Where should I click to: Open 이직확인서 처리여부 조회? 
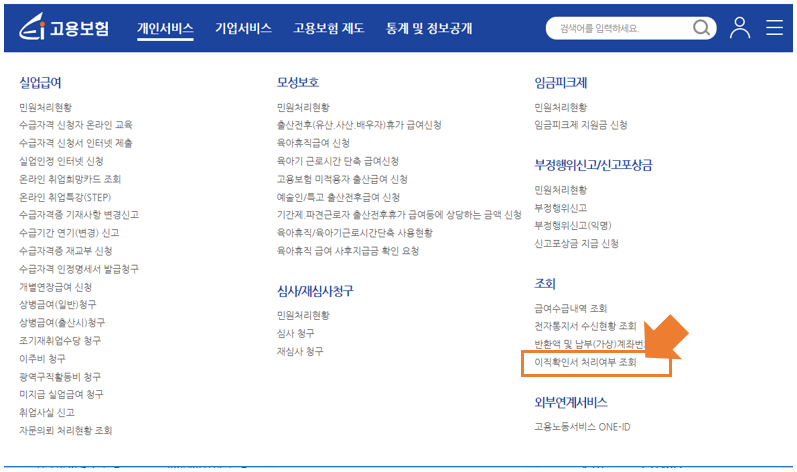point(585,362)
